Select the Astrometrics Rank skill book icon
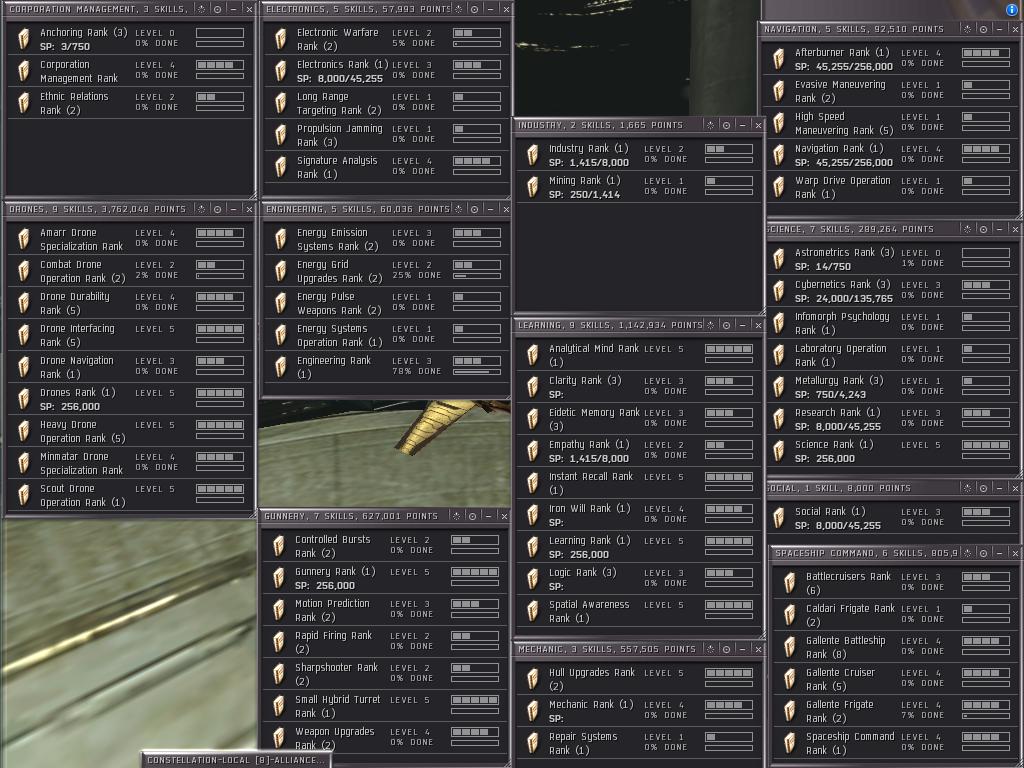 click(x=778, y=259)
